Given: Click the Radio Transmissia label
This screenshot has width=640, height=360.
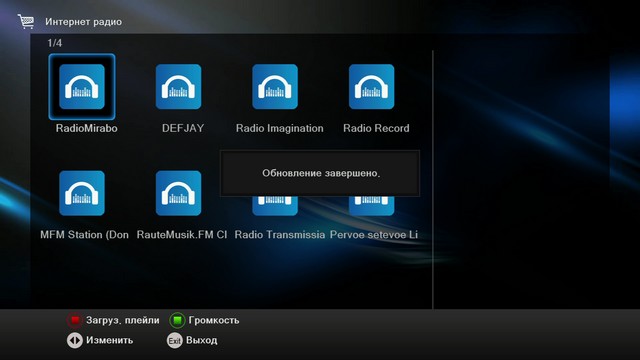Looking at the screenshot, I should click(x=280, y=235).
